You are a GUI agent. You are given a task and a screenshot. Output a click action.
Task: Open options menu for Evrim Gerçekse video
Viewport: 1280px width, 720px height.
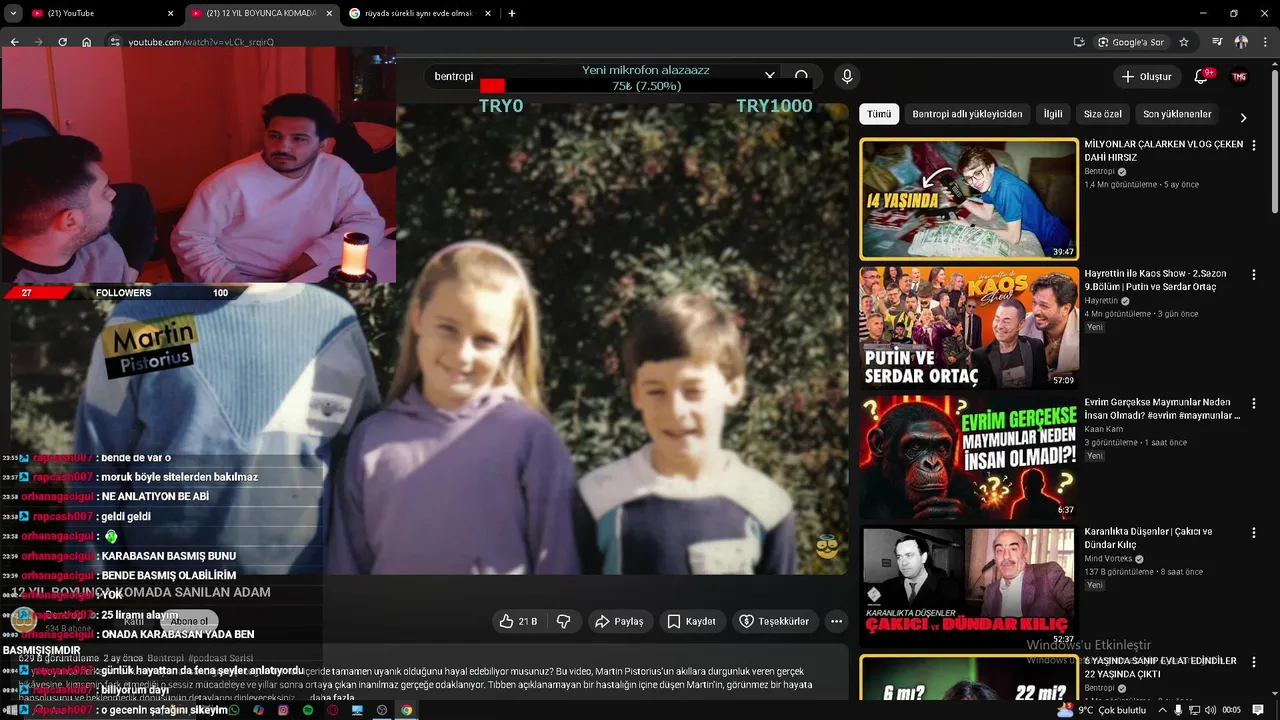point(1254,403)
